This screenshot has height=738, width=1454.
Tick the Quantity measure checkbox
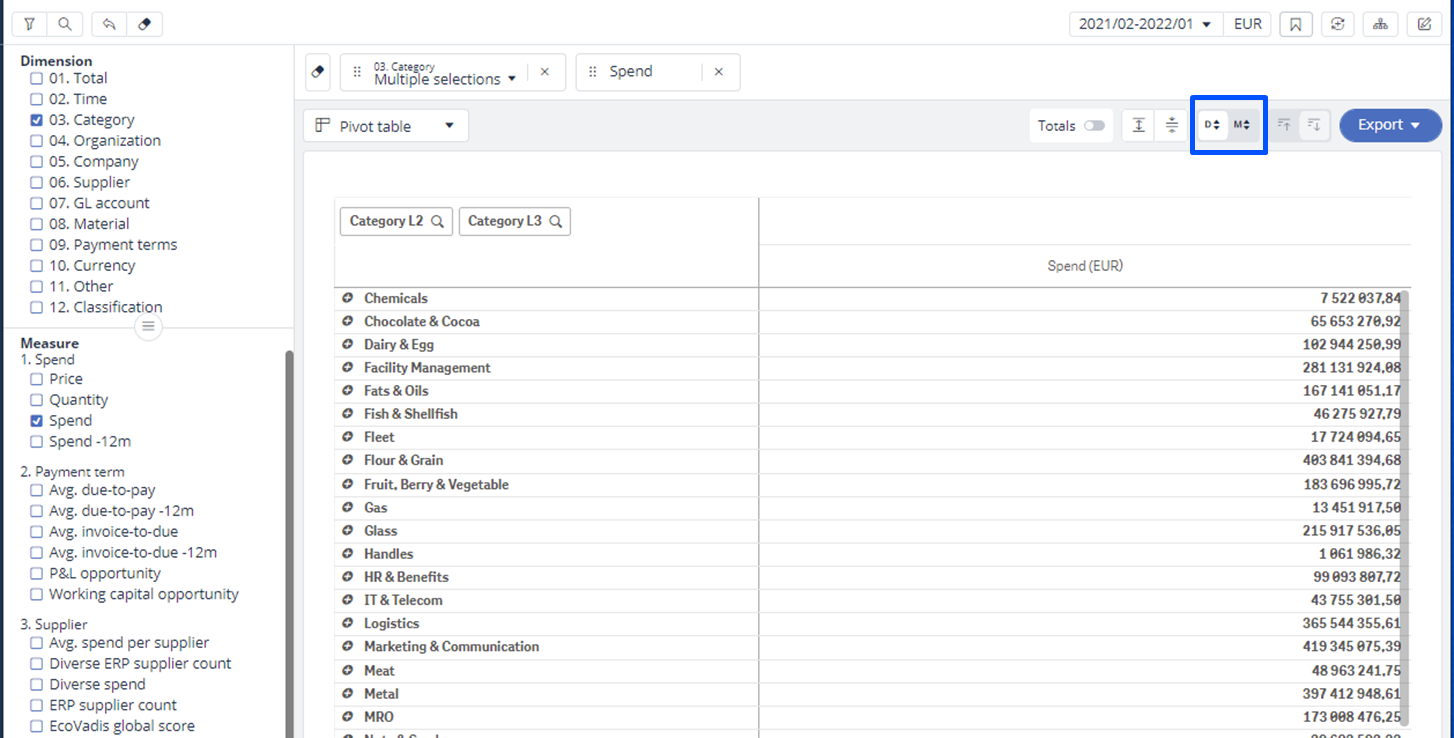point(37,400)
